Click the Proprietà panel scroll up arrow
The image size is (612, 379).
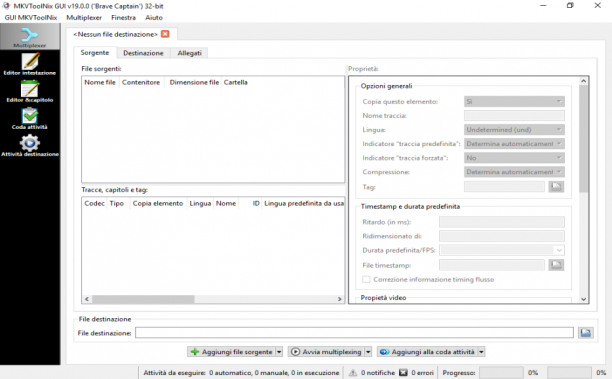584,81
